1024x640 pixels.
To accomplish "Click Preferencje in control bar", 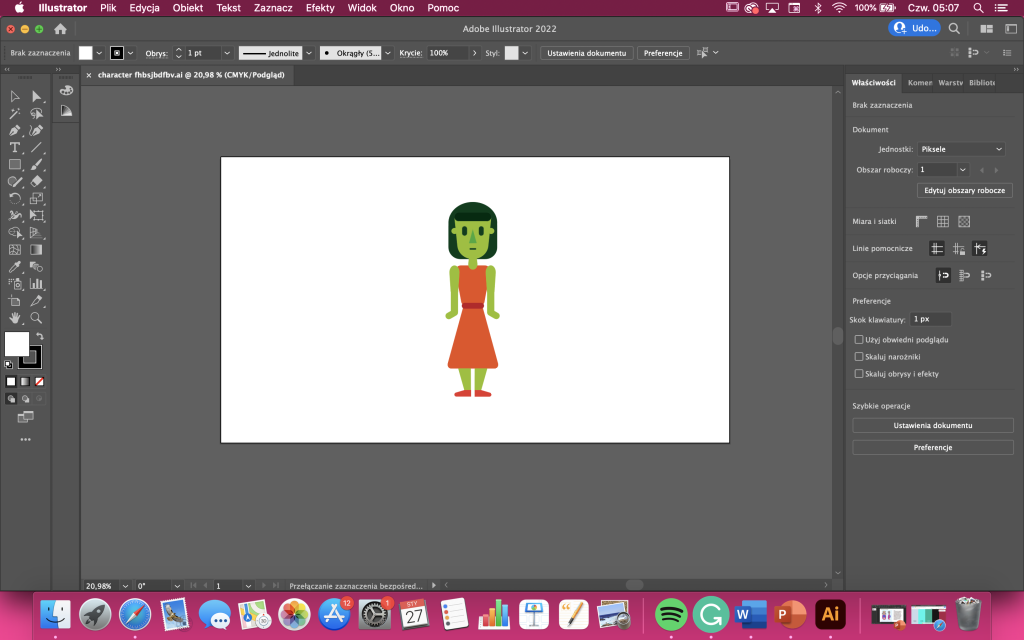I will [x=663, y=53].
